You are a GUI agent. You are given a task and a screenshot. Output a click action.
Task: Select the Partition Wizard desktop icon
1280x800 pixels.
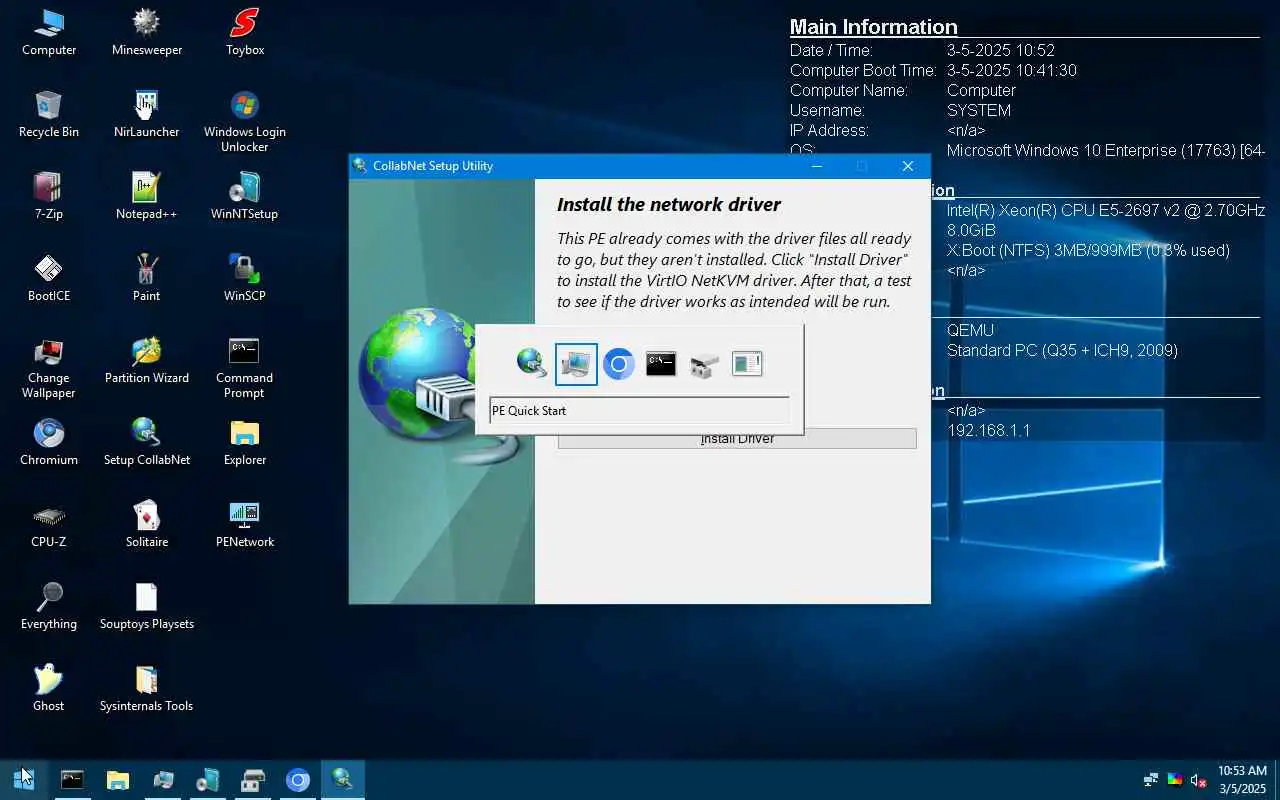[146, 360]
